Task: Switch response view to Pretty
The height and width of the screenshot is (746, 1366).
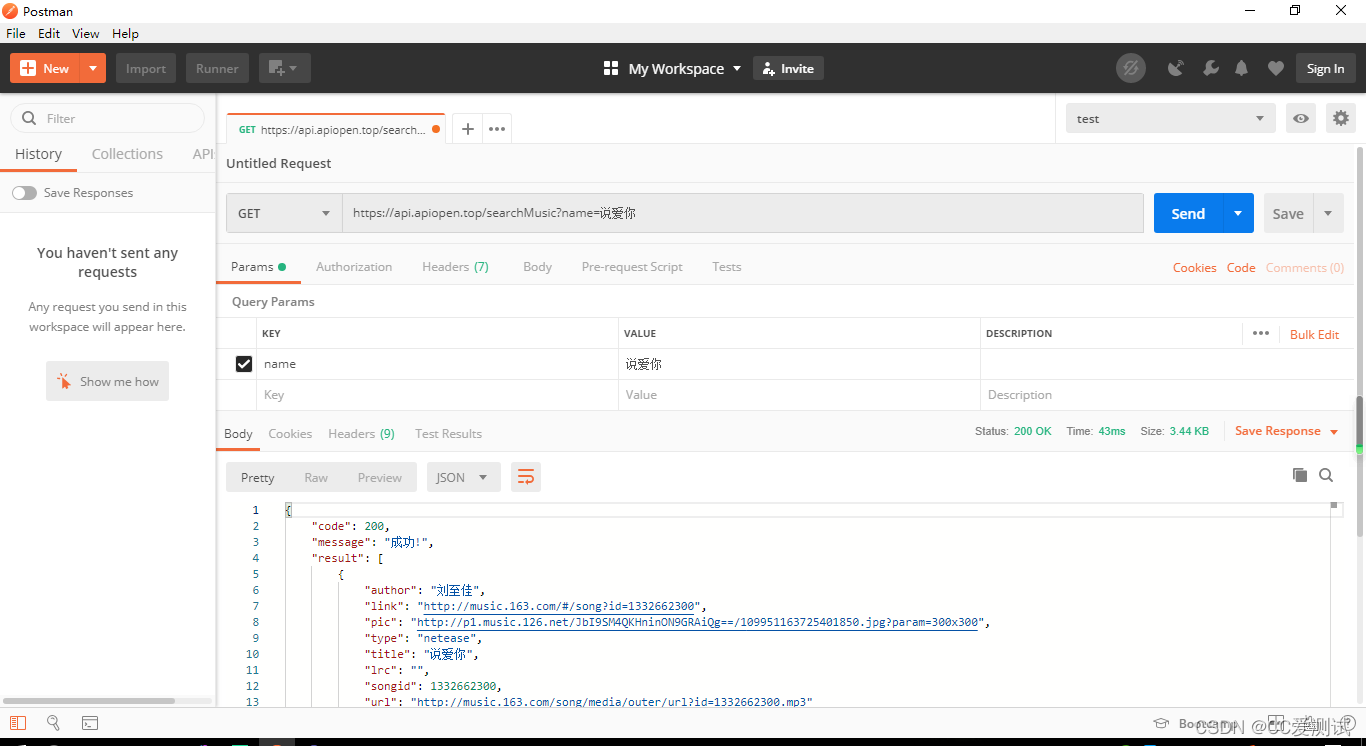Action: [x=257, y=477]
